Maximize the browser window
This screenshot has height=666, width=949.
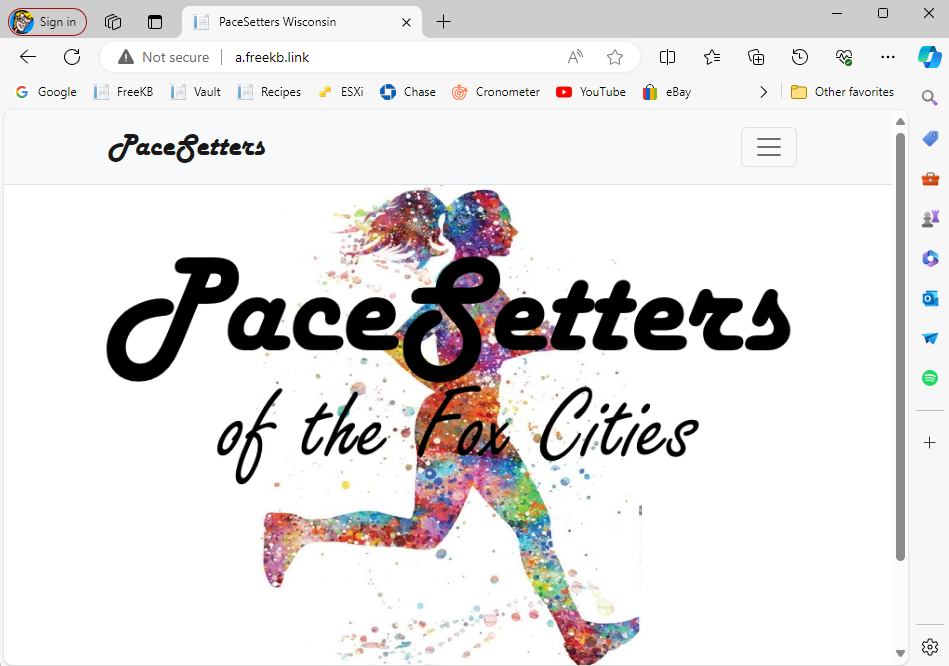click(x=883, y=13)
